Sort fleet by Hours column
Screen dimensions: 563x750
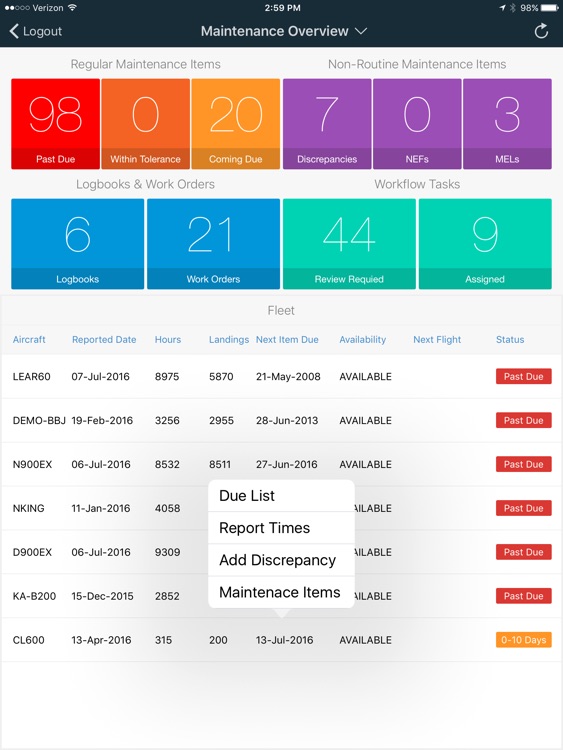tap(168, 340)
